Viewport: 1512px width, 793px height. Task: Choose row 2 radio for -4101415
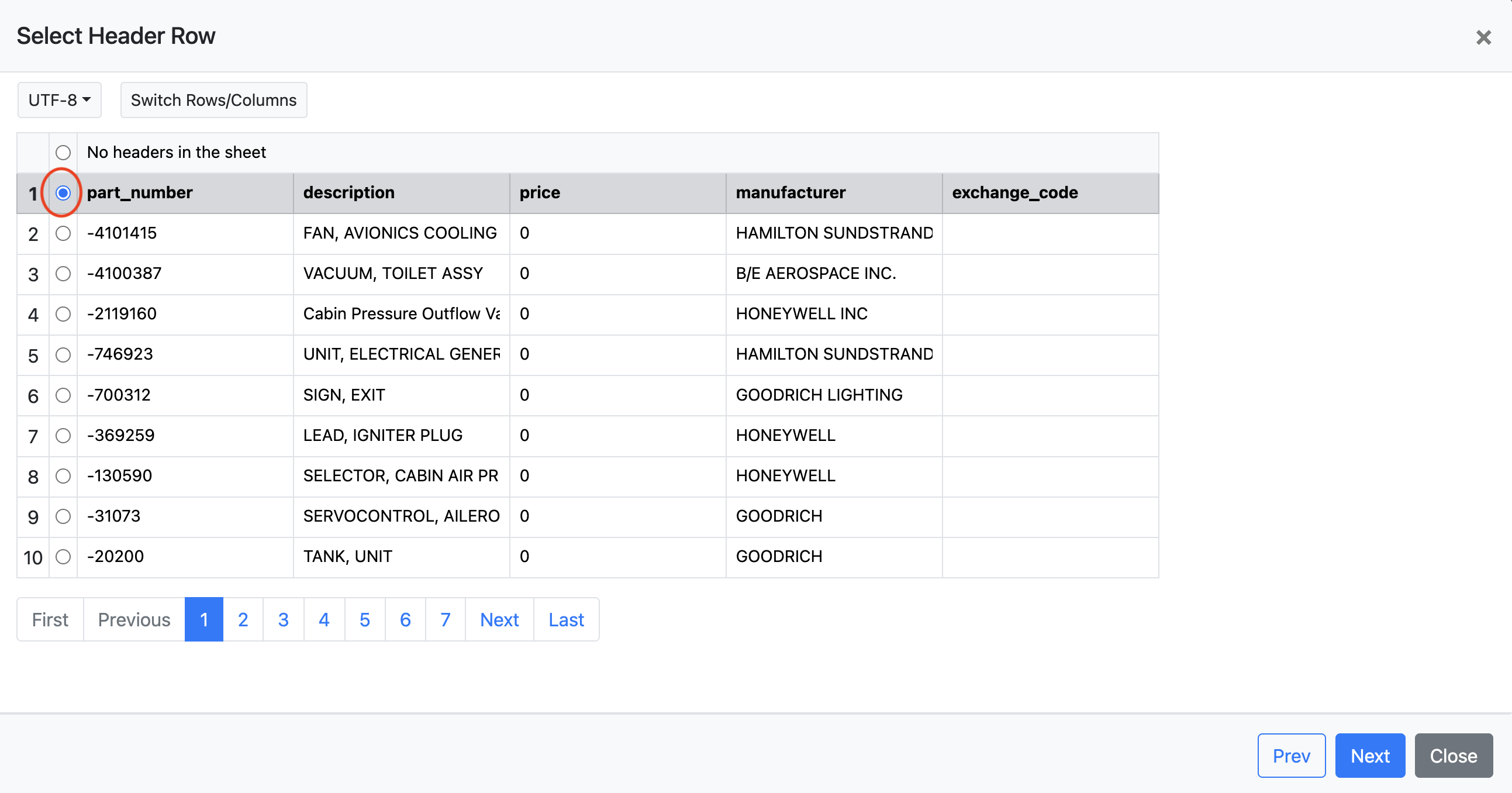(x=63, y=233)
